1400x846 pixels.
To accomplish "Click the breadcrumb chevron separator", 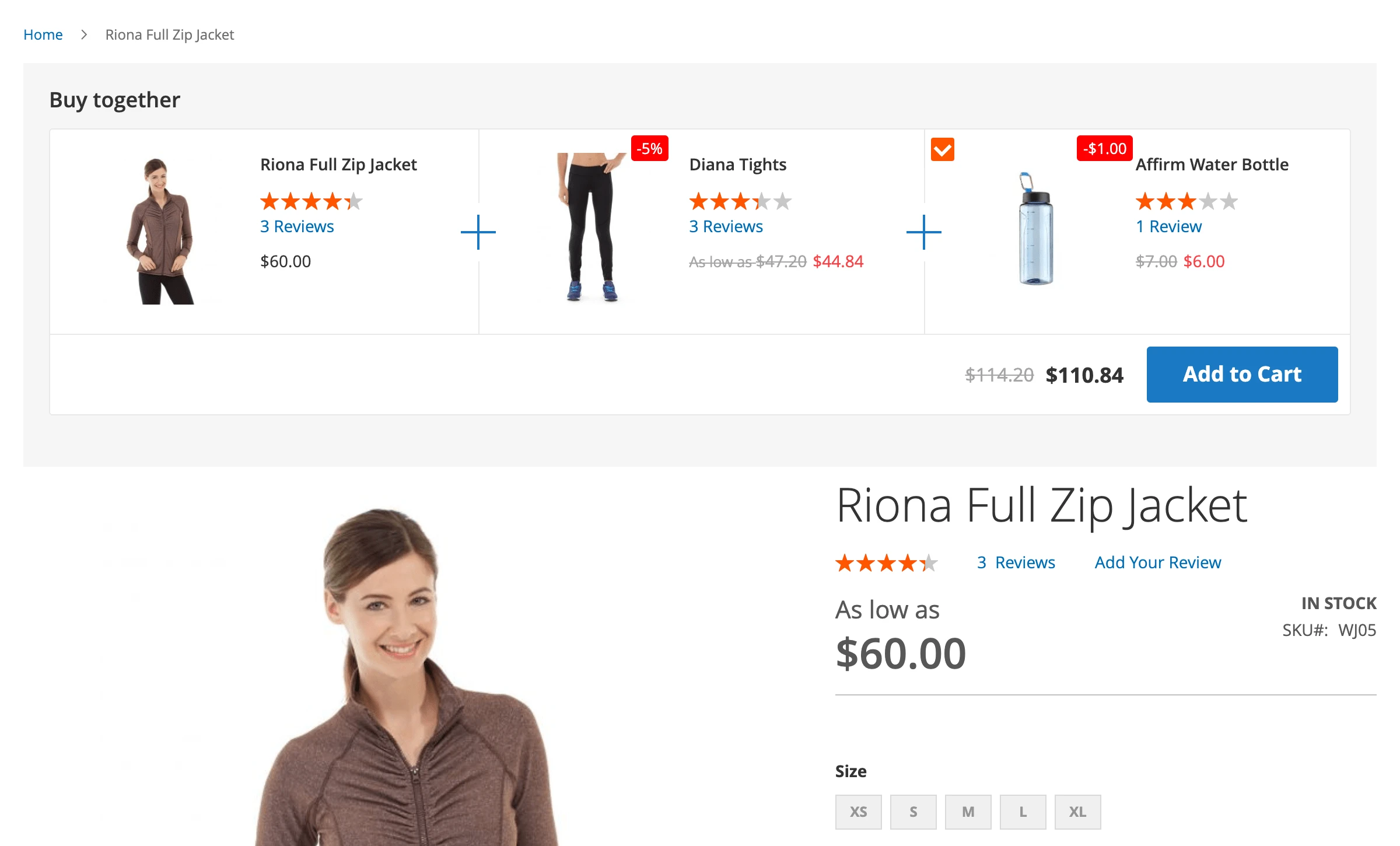I will click(84, 35).
